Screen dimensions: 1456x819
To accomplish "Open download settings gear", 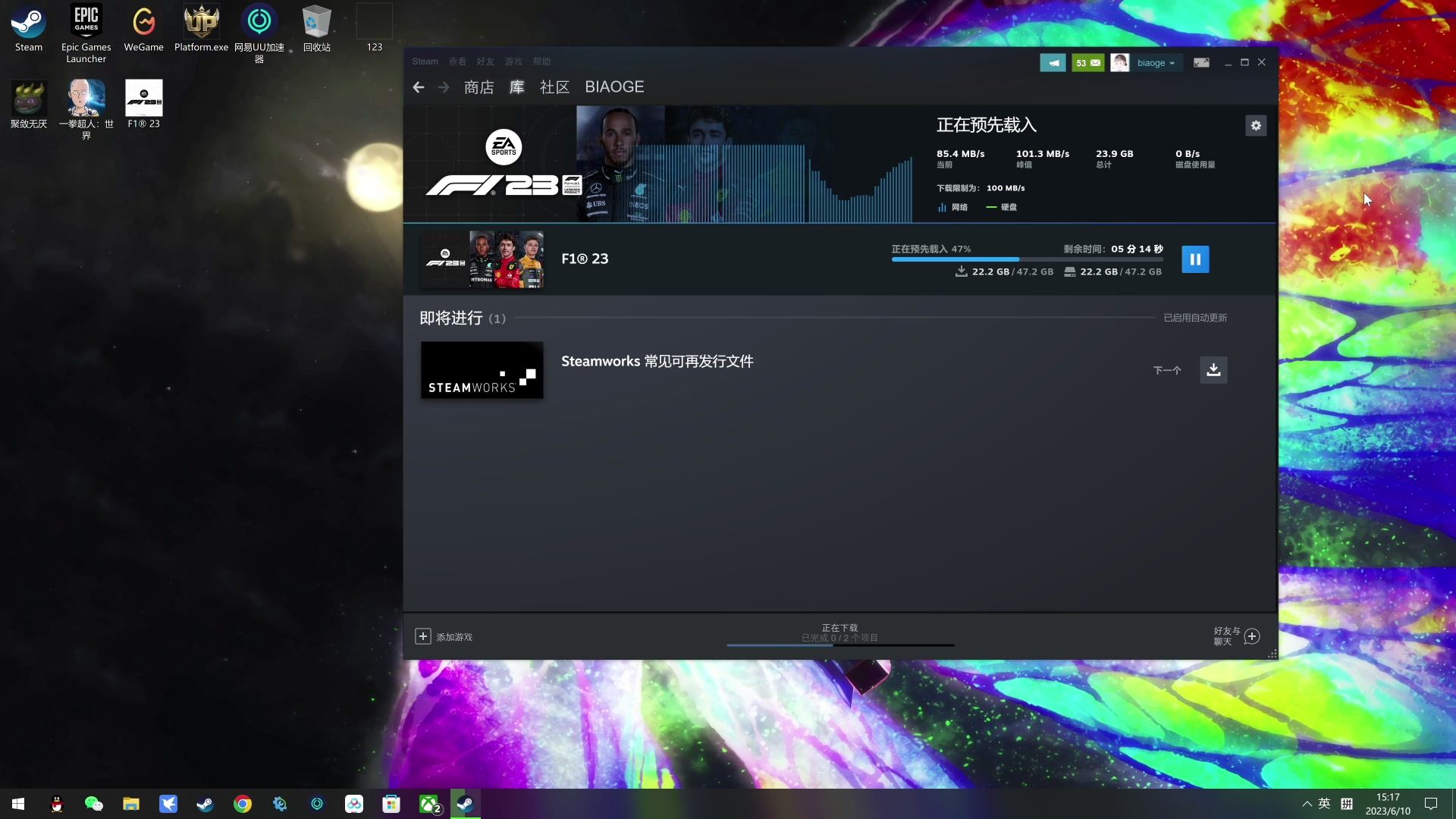I will pos(1256,126).
